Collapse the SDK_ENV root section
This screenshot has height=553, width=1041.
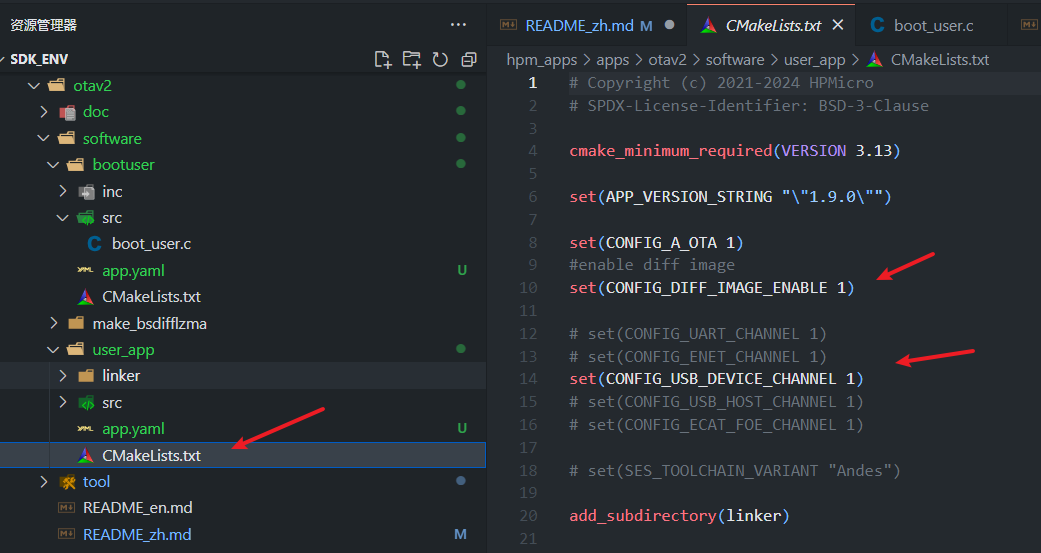pos(39,59)
